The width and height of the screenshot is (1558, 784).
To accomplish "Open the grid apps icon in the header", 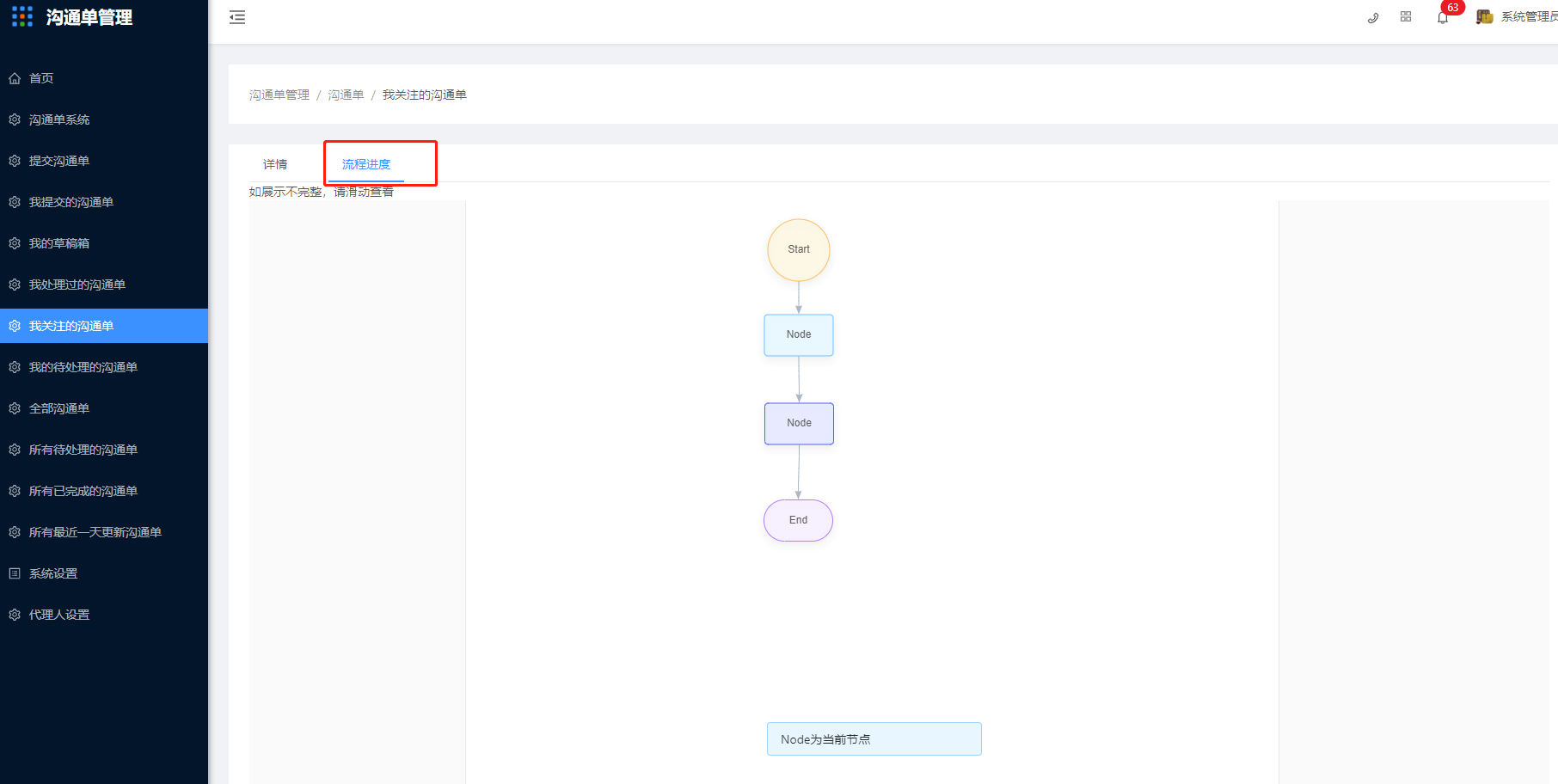I will tap(1406, 16).
